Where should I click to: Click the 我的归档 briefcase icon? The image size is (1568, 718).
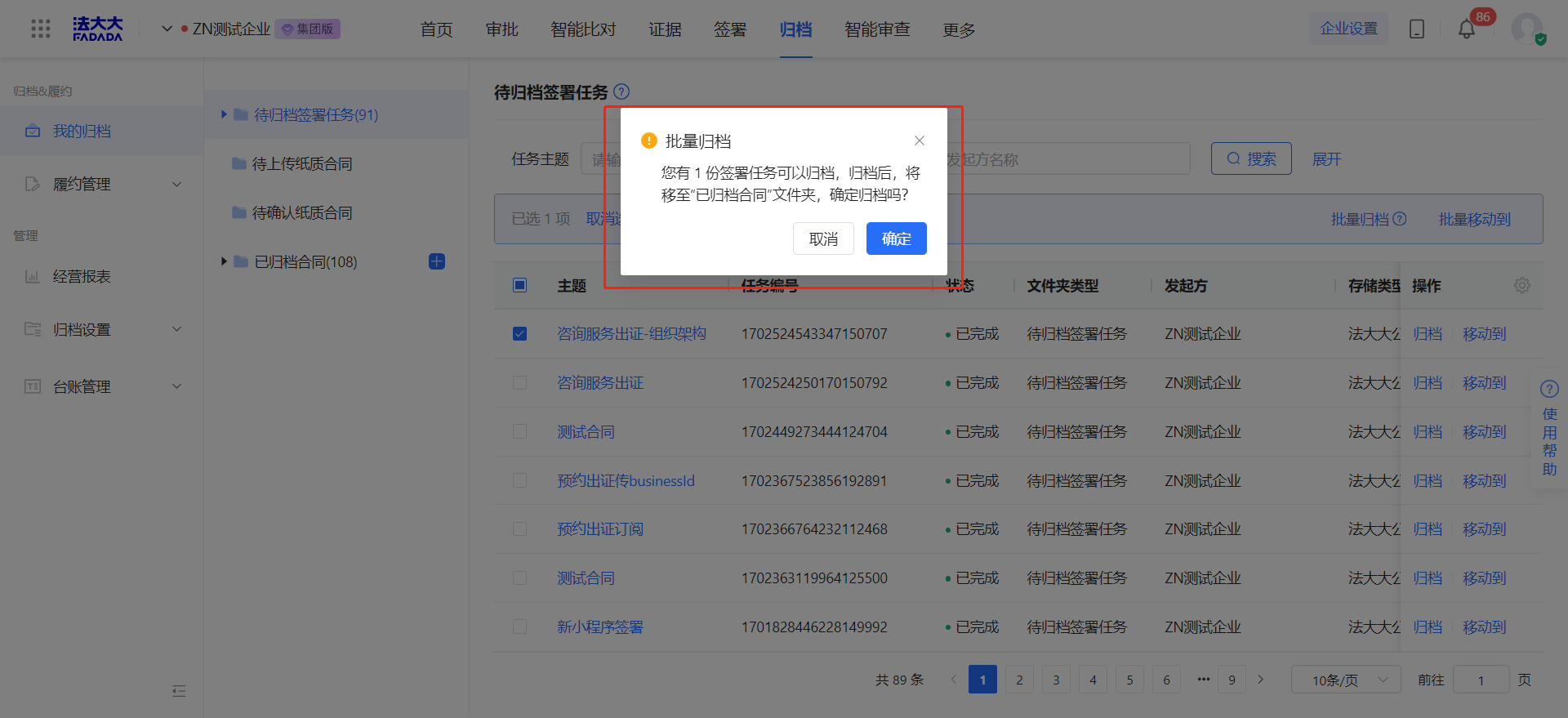pos(33,131)
